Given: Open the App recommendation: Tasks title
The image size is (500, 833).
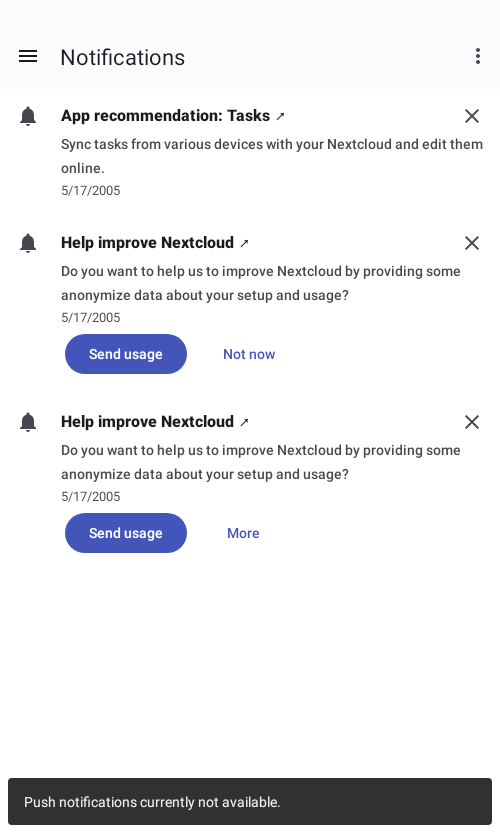Looking at the screenshot, I should (166, 116).
